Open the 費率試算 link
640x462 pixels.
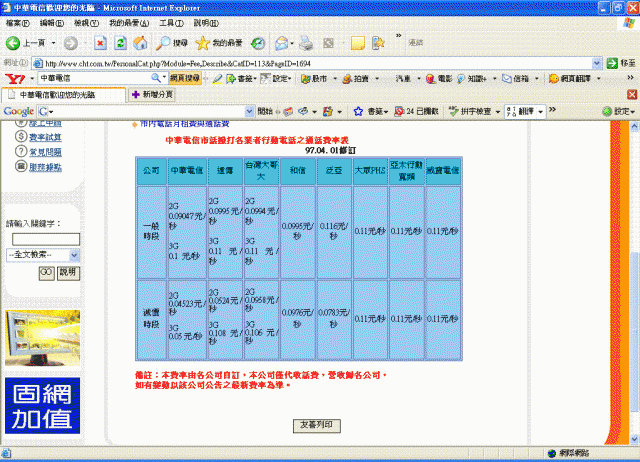pos(45,137)
